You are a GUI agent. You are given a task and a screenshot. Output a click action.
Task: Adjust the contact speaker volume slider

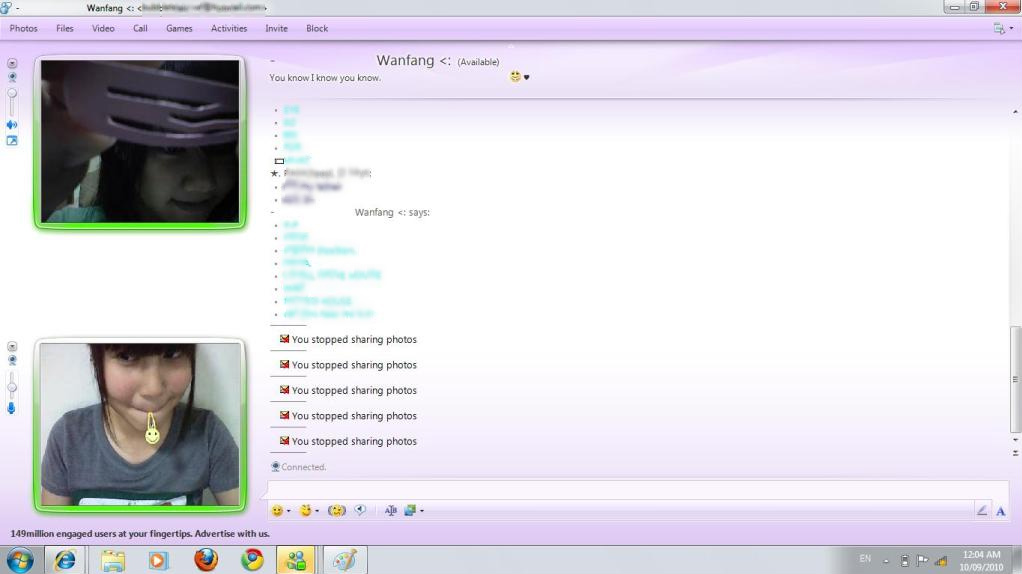pyautogui.click(x=12, y=103)
